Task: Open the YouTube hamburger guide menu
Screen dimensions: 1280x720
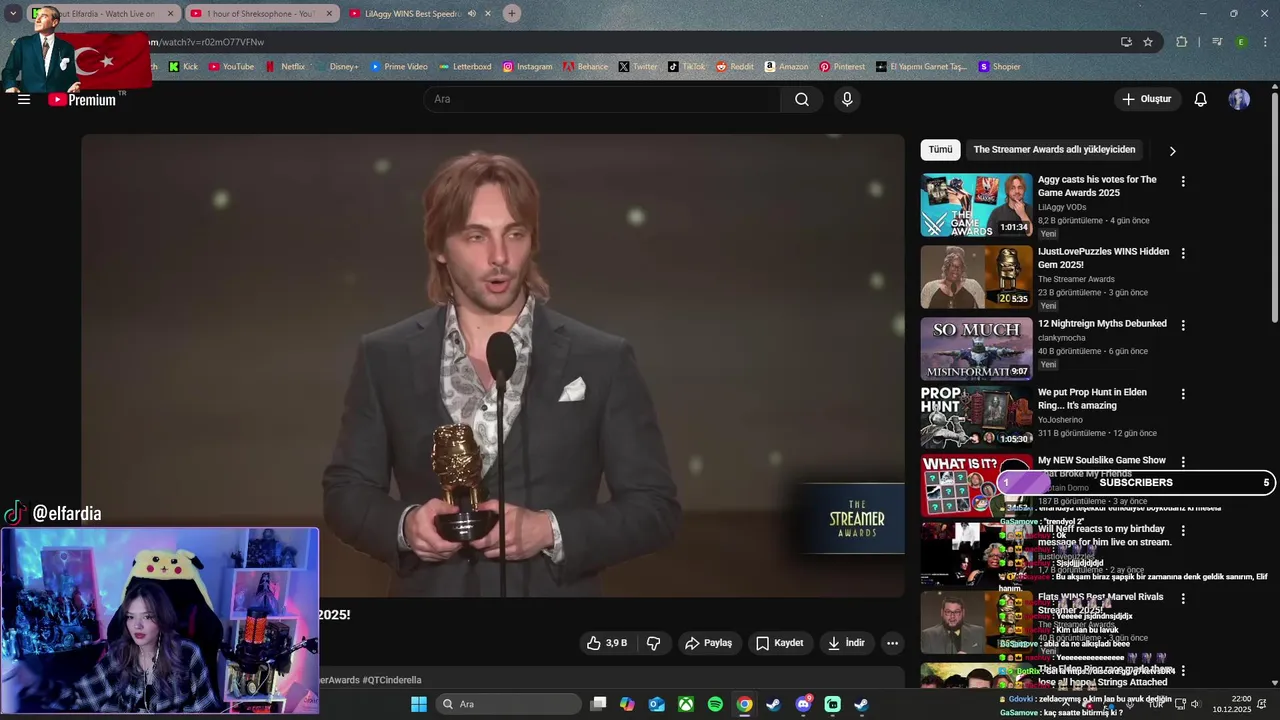Action: coord(24,99)
